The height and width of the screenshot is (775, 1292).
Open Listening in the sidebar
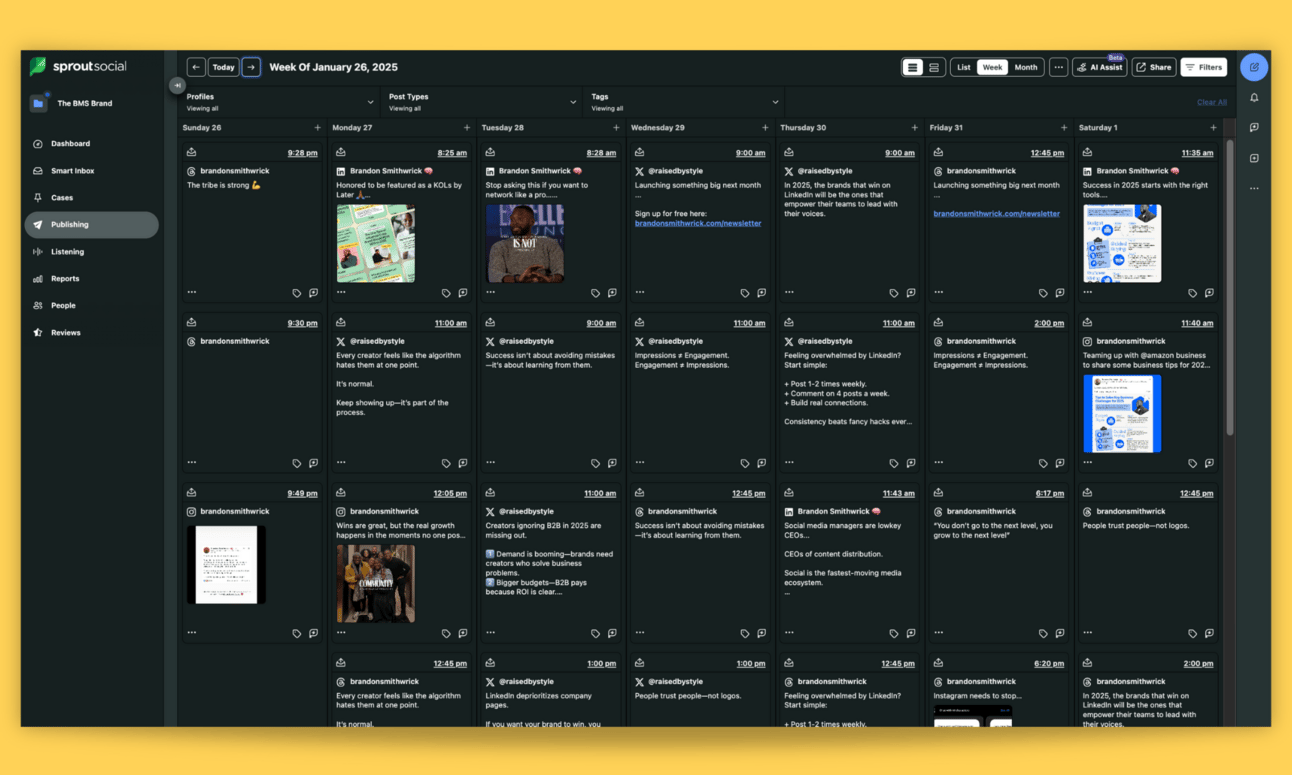[91, 252]
